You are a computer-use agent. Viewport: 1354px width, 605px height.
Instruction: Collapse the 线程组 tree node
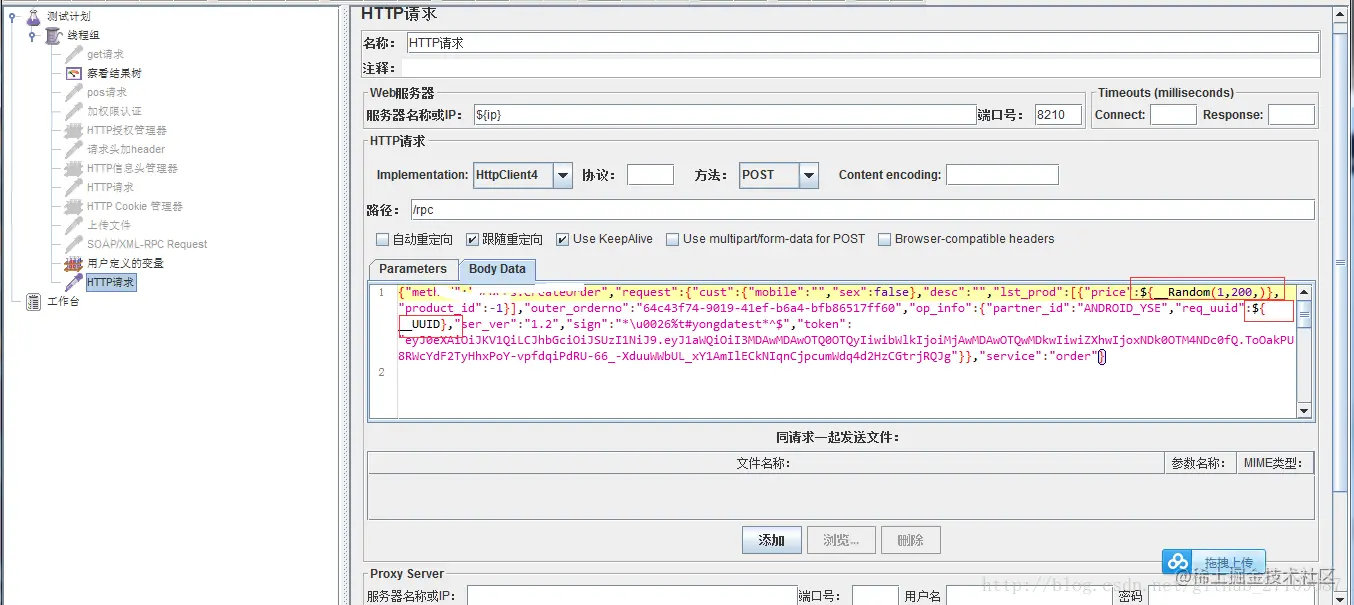32,35
